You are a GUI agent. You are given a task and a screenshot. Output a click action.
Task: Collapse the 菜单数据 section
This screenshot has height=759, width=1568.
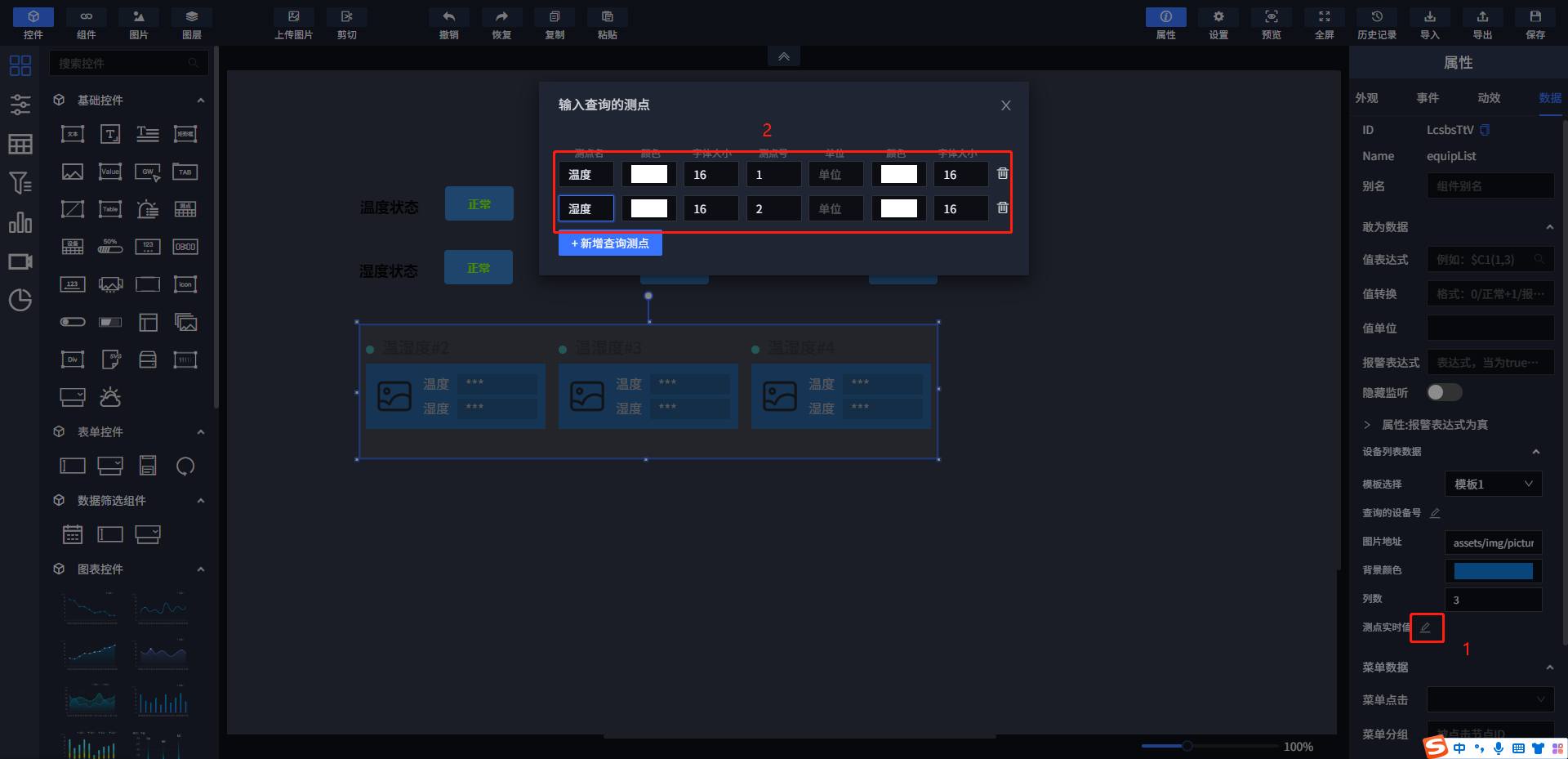pyautogui.click(x=1549, y=667)
